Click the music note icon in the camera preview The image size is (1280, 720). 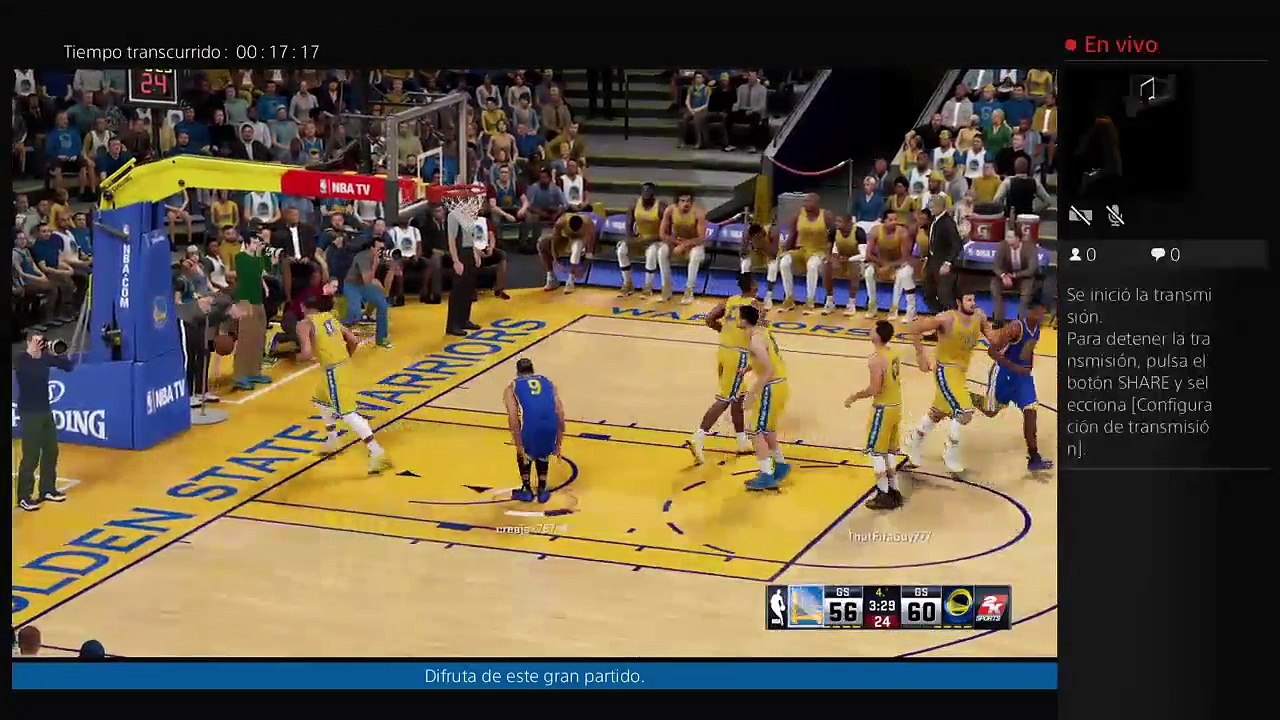click(1148, 90)
